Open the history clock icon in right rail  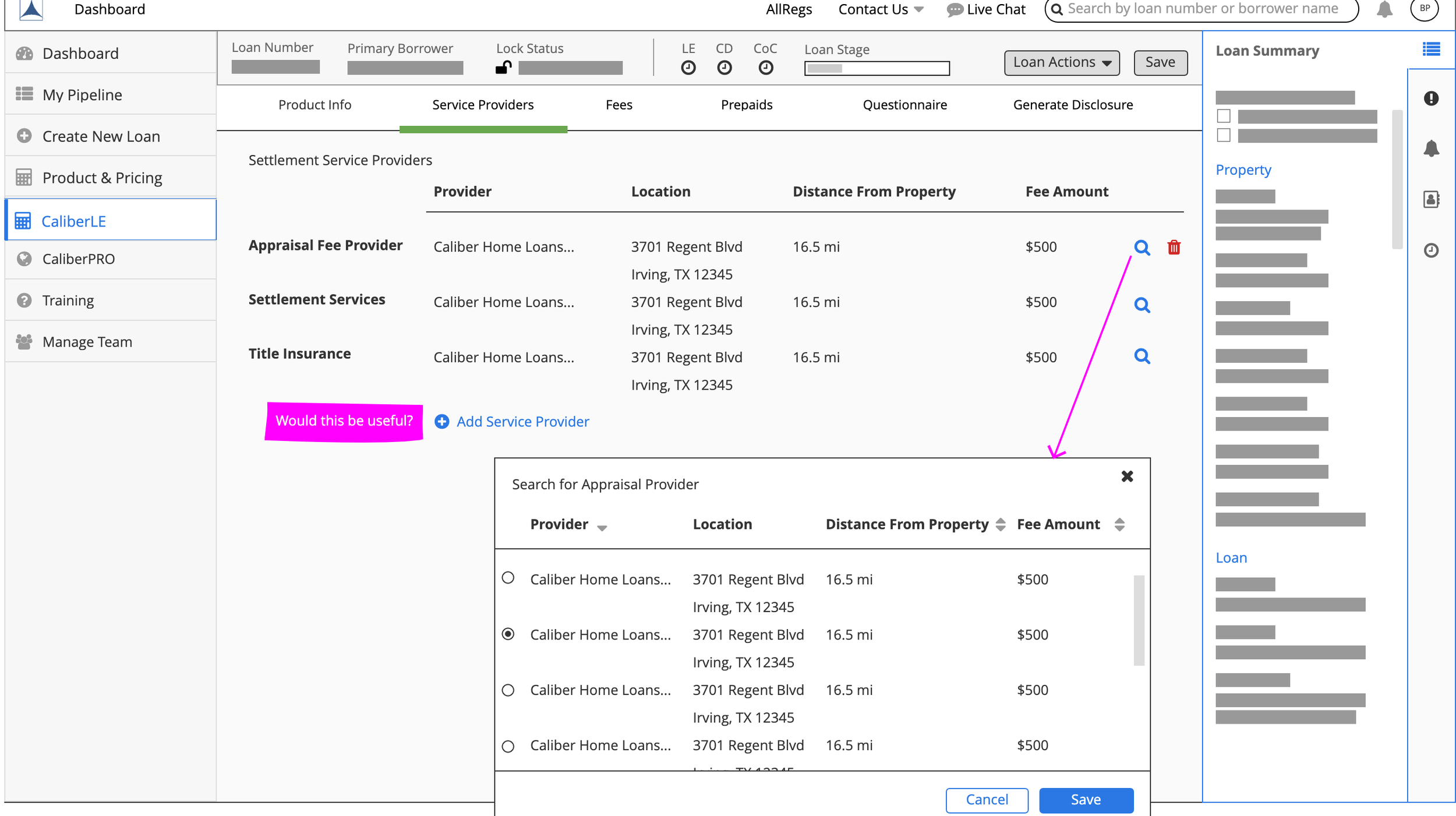tap(1431, 250)
